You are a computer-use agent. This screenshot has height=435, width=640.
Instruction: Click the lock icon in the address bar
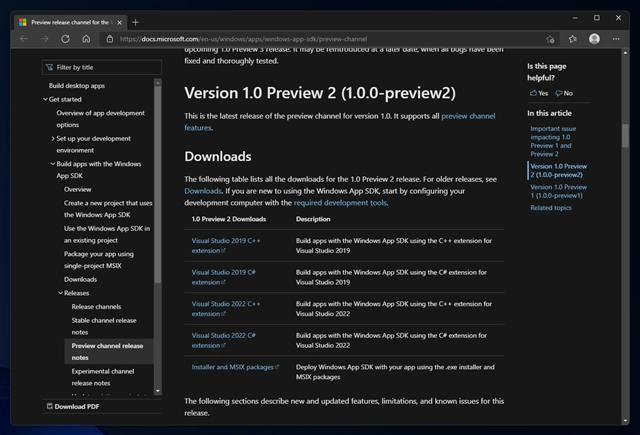click(110, 39)
